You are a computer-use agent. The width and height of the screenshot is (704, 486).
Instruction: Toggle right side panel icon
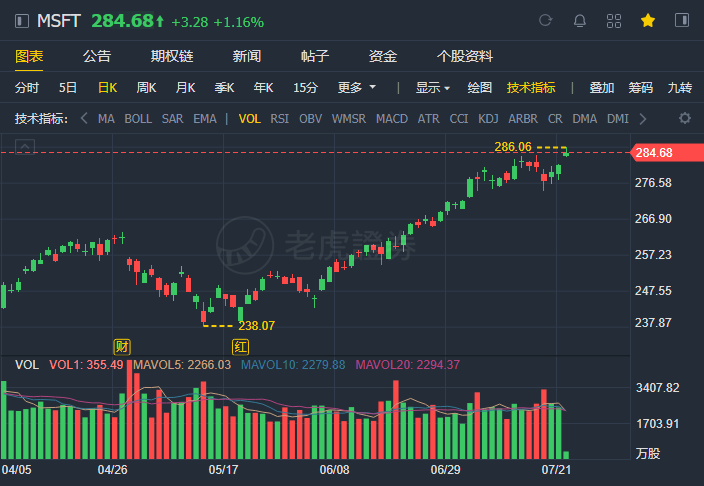pyautogui.click(x=682, y=20)
